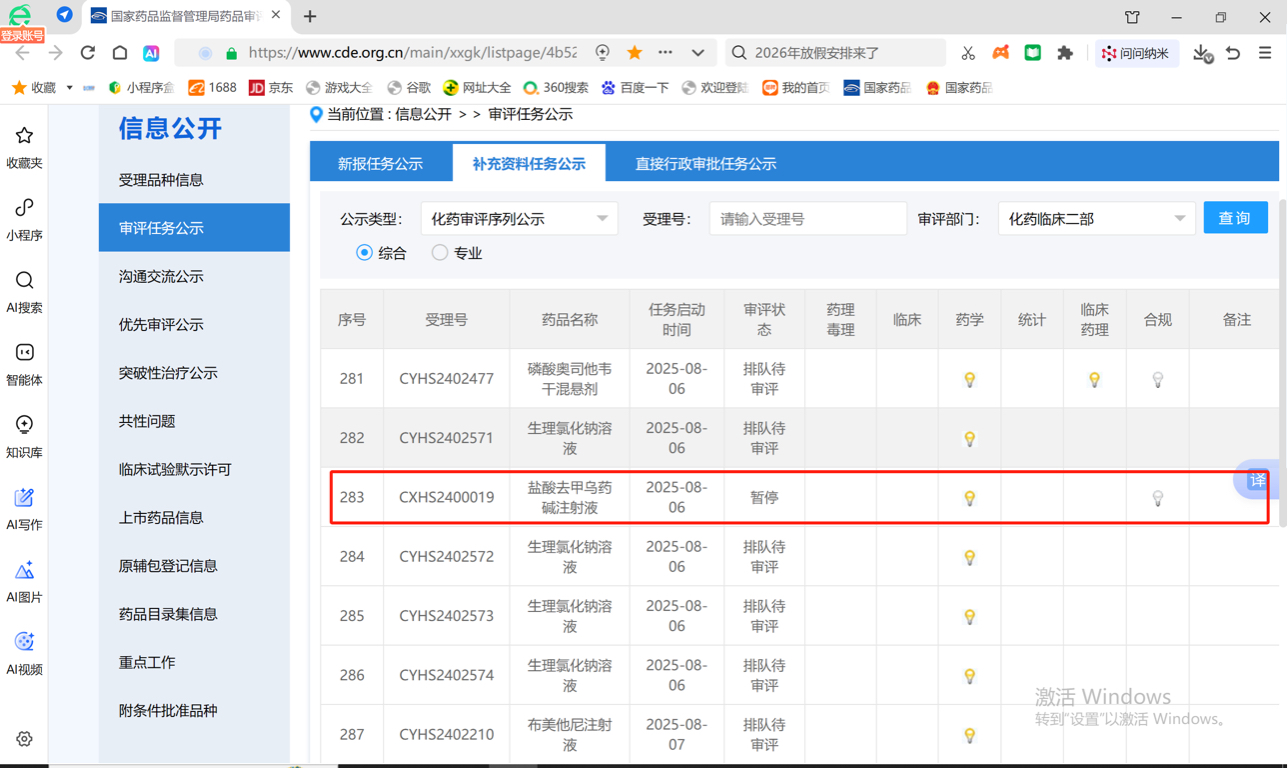Viewport: 1288px width, 768px height.
Task: Open the 收藏夹 star panel in sidebar
Action: [x=24, y=146]
